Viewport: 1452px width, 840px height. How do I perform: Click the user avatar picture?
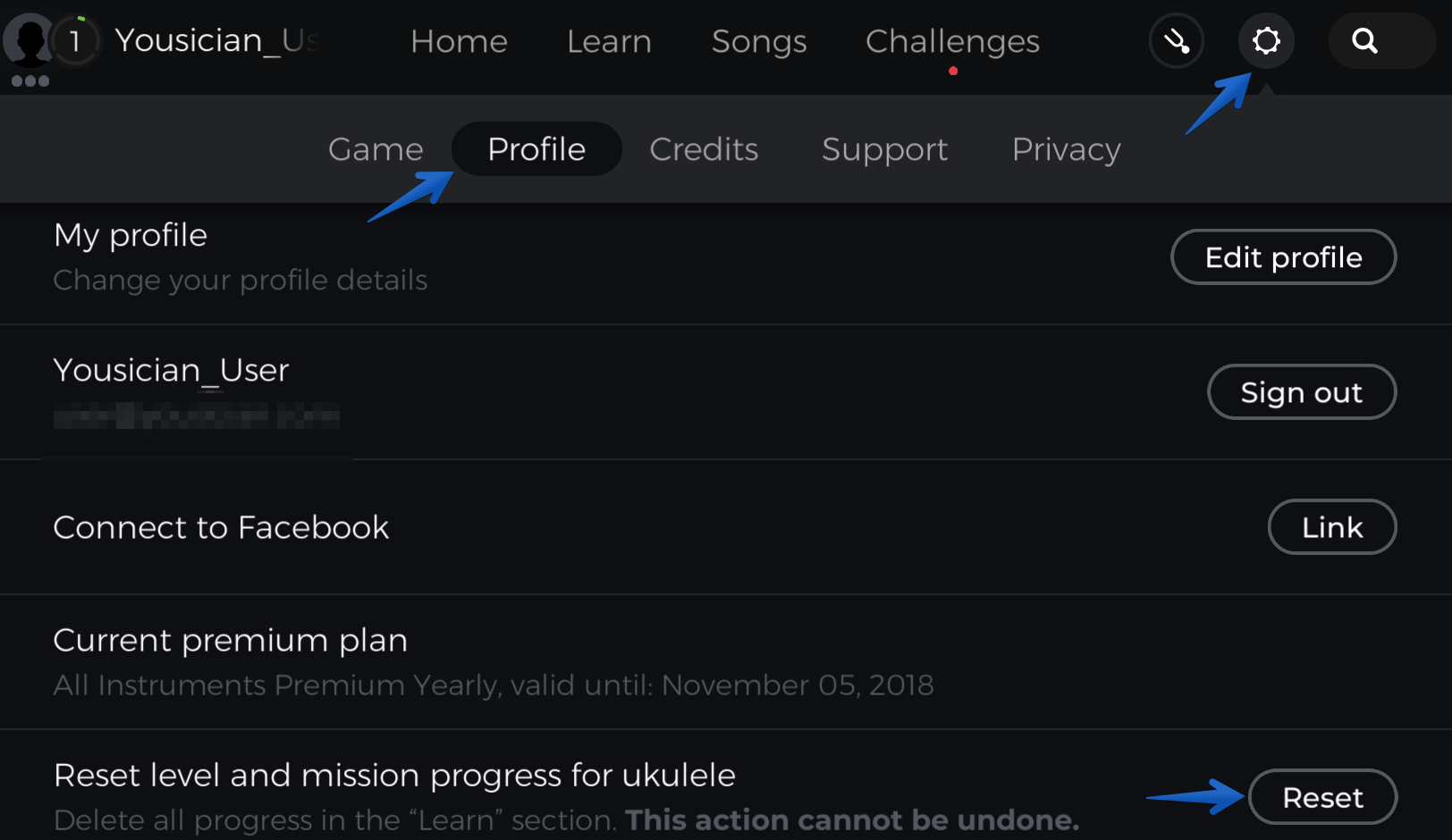coord(29,40)
